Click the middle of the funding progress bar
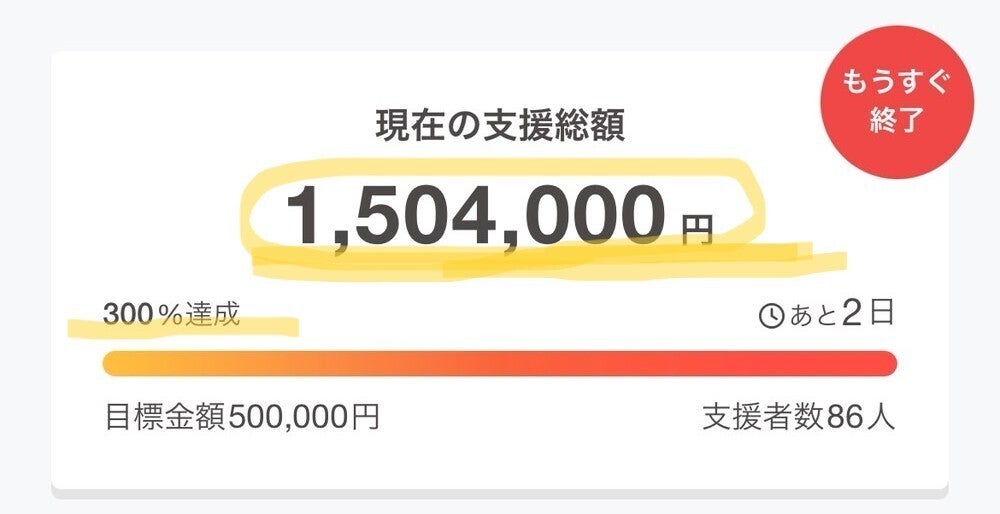The width and height of the screenshot is (1000, 514). [499, 363]
